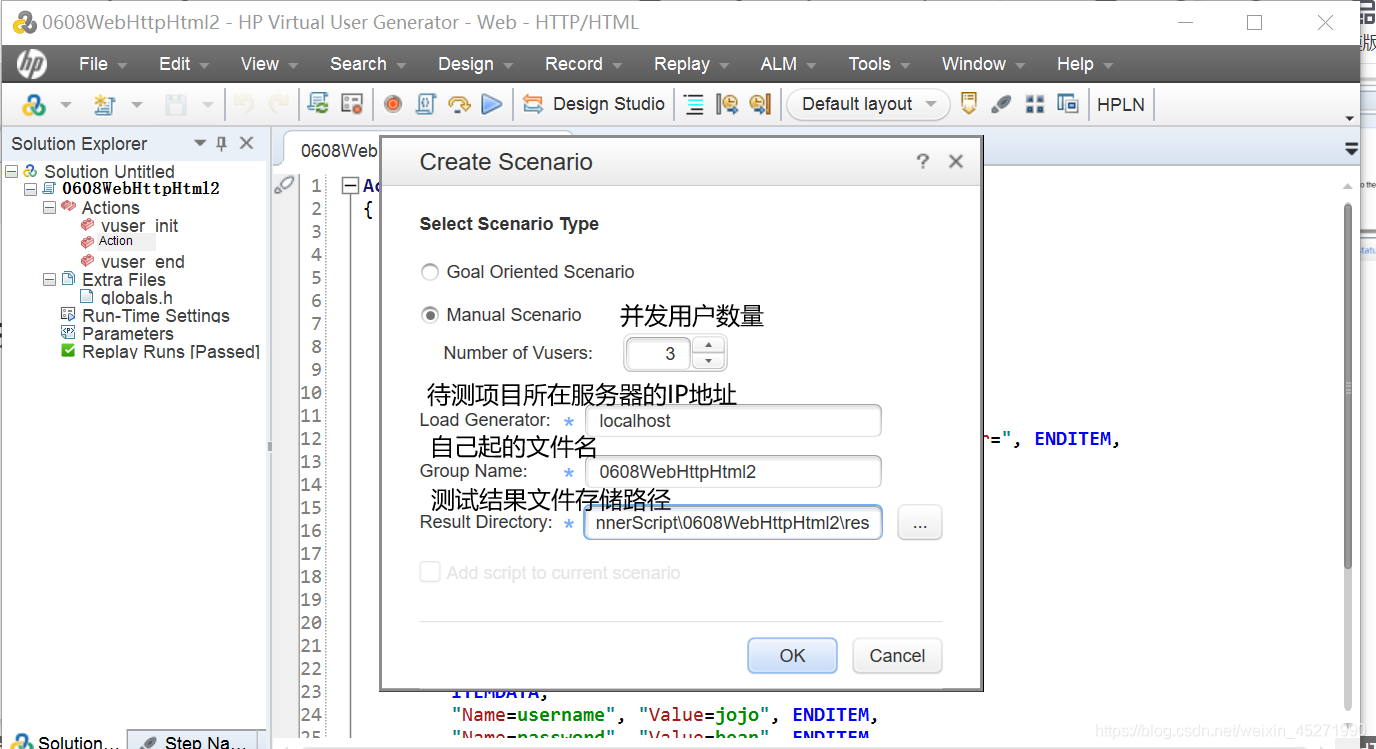This screenshot has width=1376, height=749.
Task: Pin the Solution Explorer panel
Action: pos(222,144)
